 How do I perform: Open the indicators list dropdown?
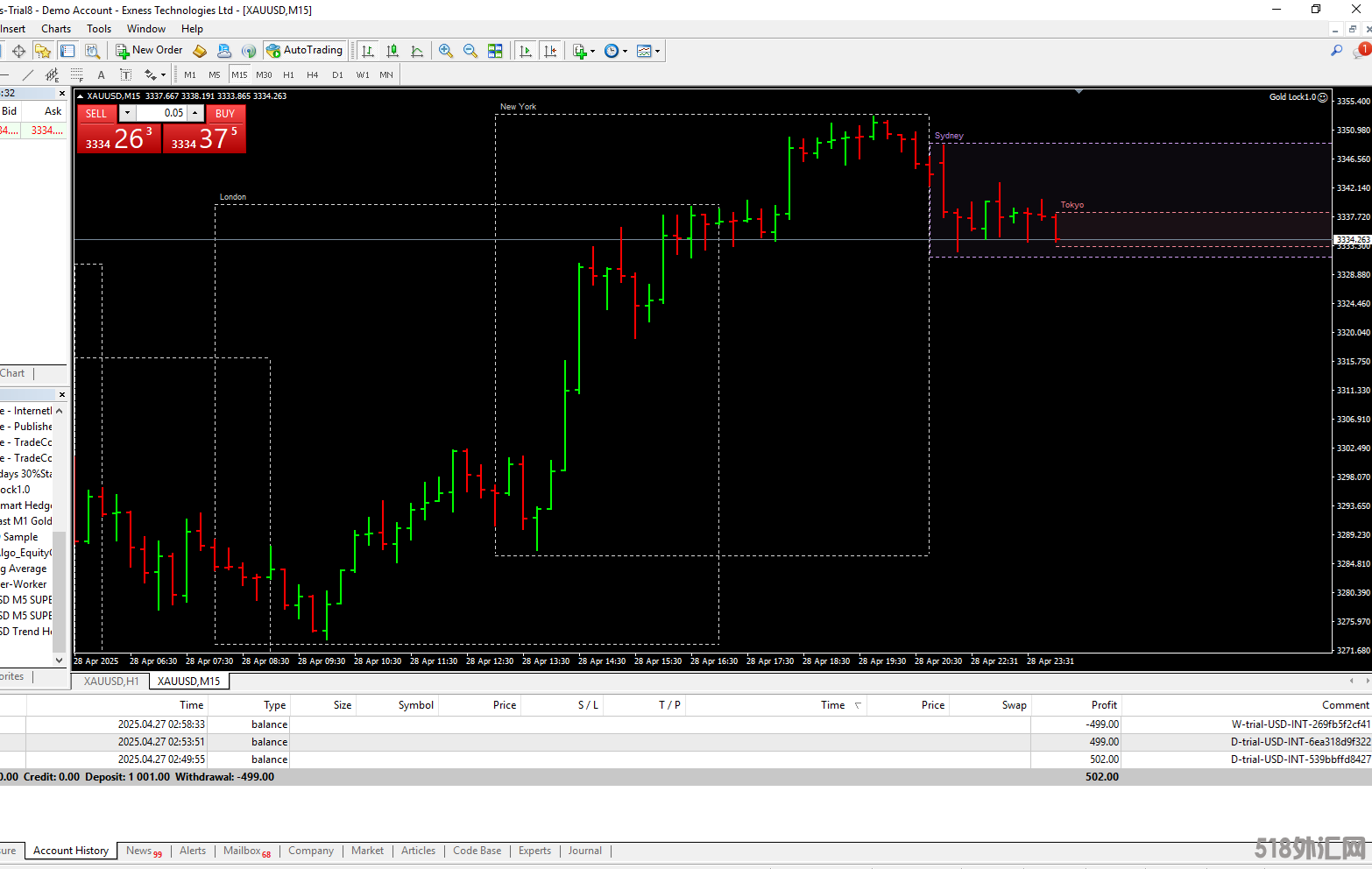point(583,51)
